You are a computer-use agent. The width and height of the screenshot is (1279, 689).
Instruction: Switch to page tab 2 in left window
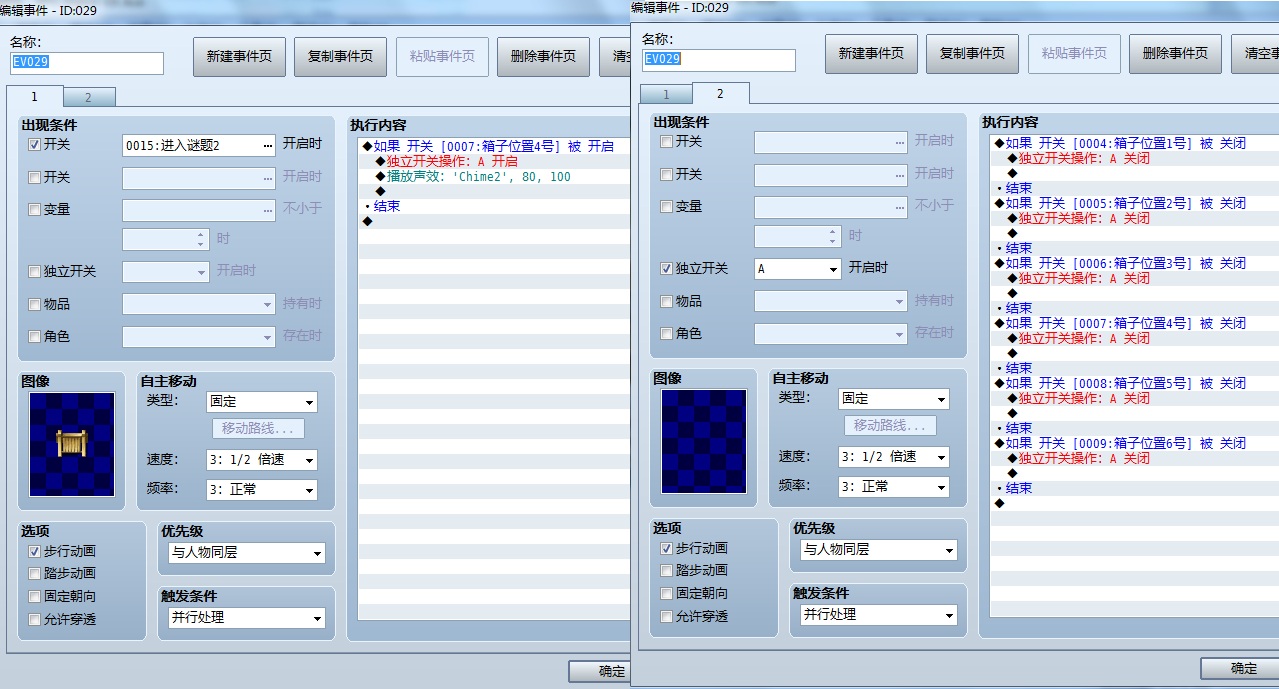89,97
